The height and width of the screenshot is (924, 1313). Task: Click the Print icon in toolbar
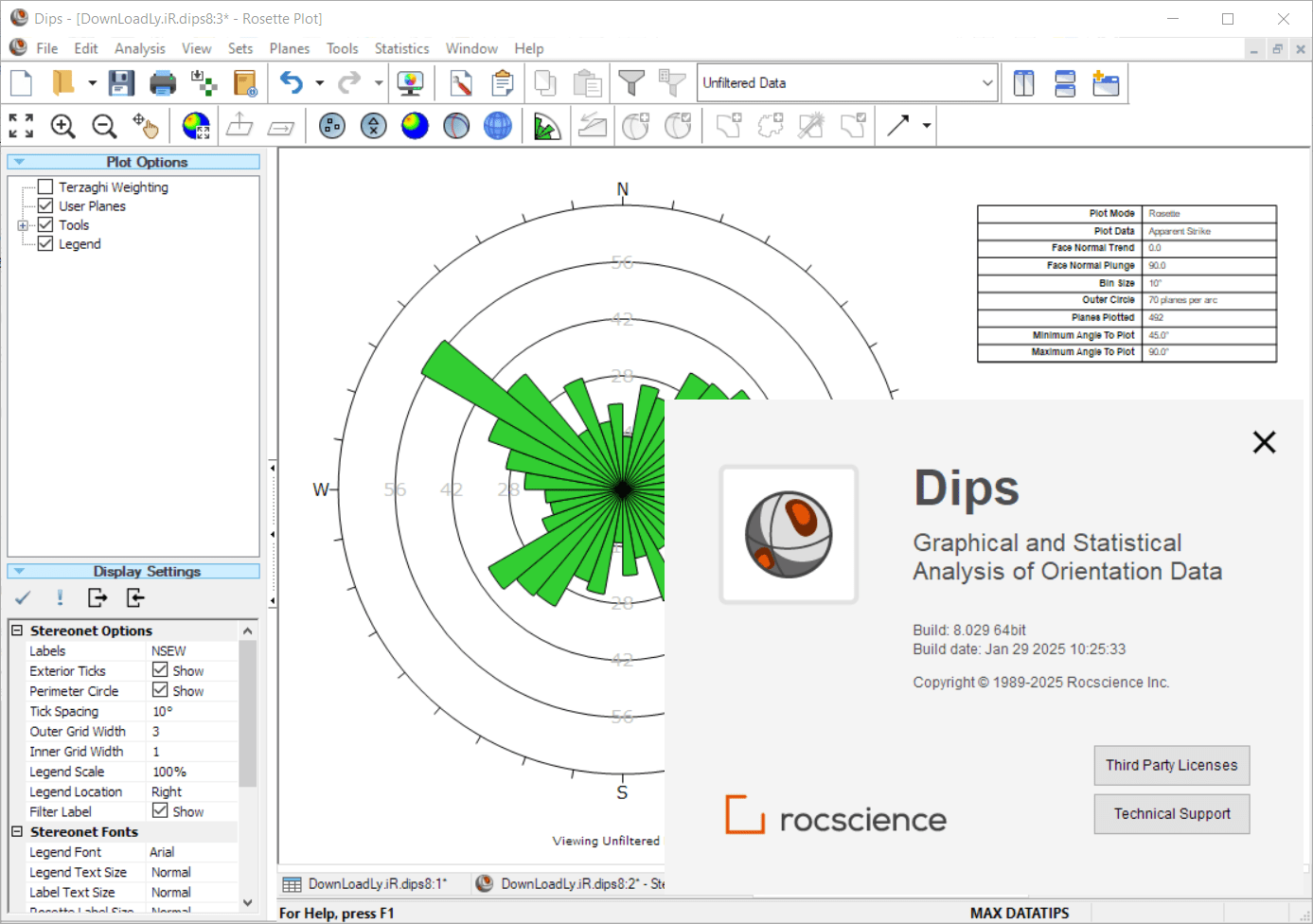pos(163,83)
